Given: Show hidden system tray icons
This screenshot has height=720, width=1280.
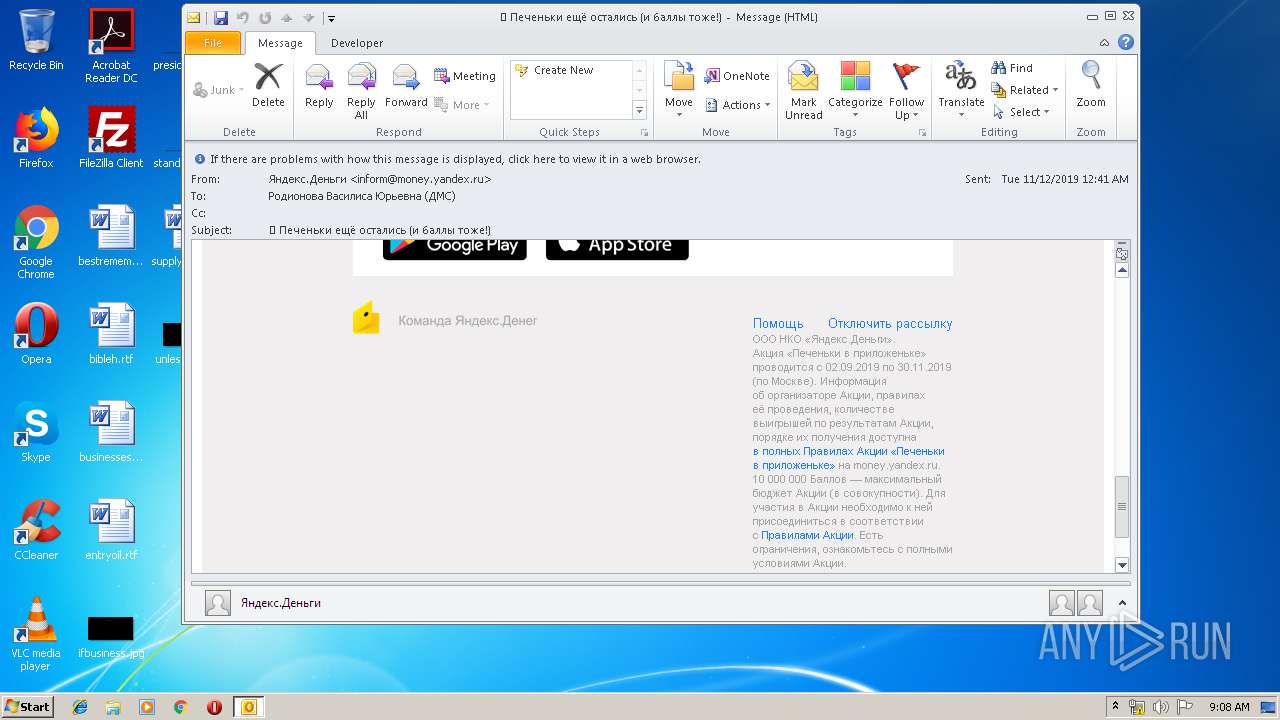Looking at the screenshot, I should (x=1115, y=707).
